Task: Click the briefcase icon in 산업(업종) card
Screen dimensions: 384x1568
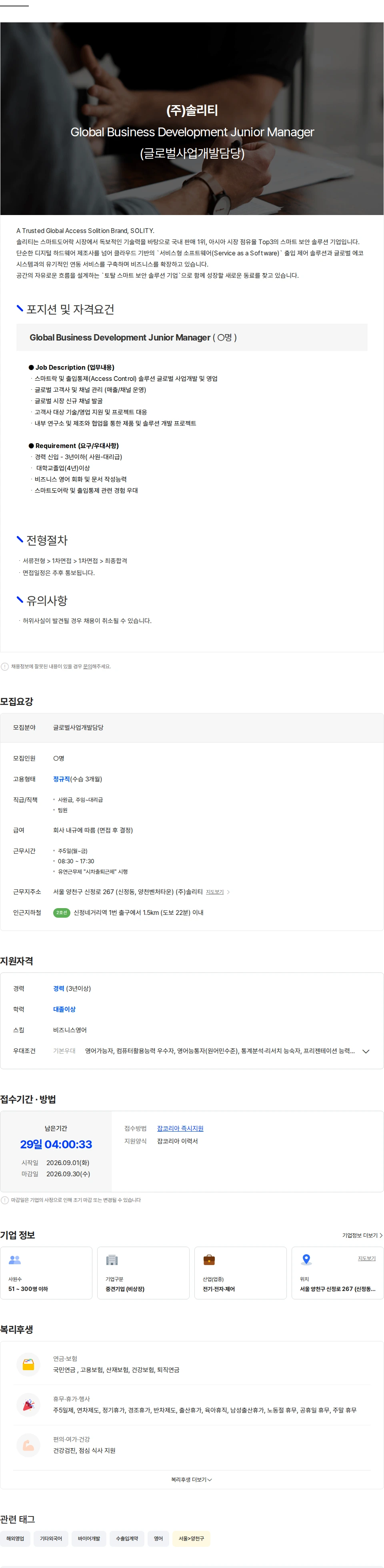Action: 209,1259
